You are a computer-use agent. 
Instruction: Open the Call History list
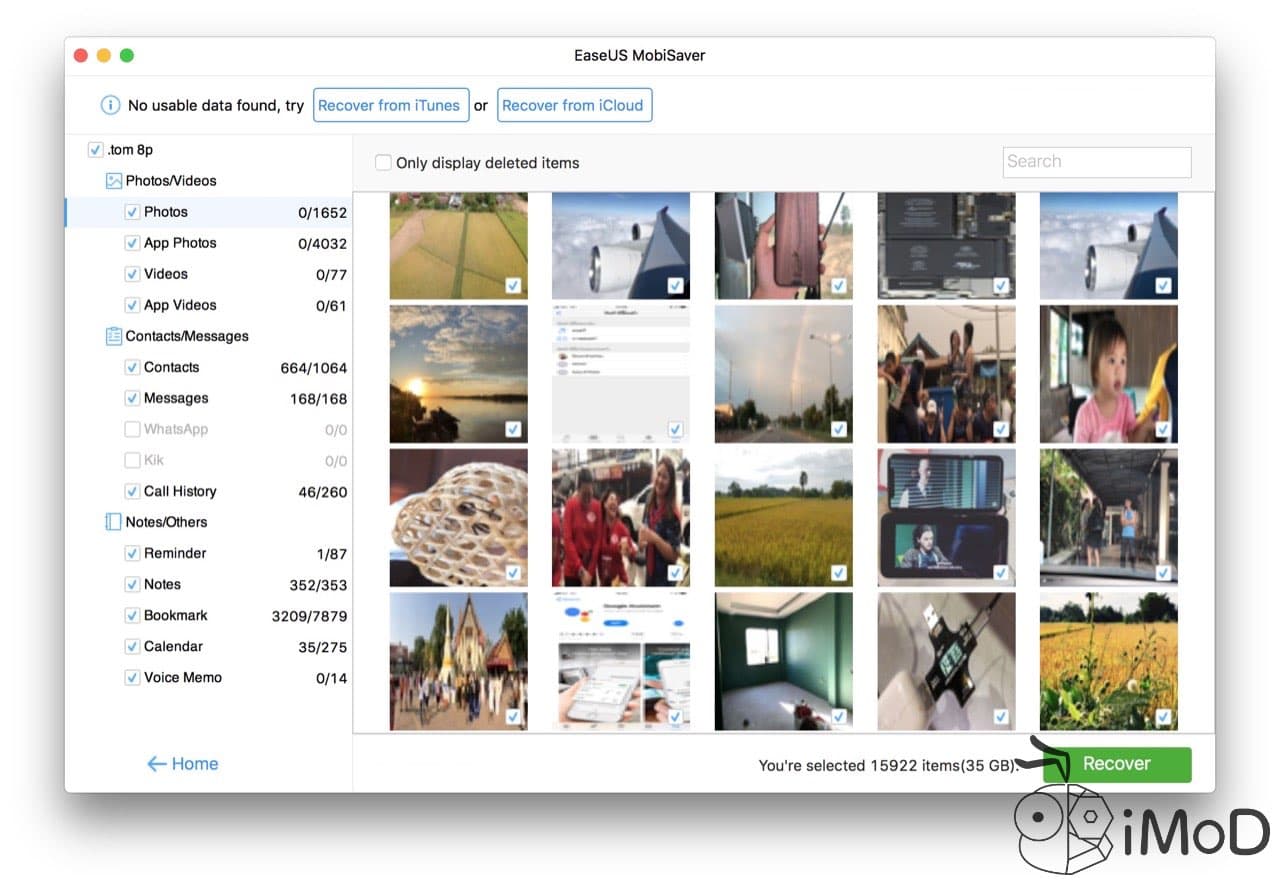click(180, 491)
